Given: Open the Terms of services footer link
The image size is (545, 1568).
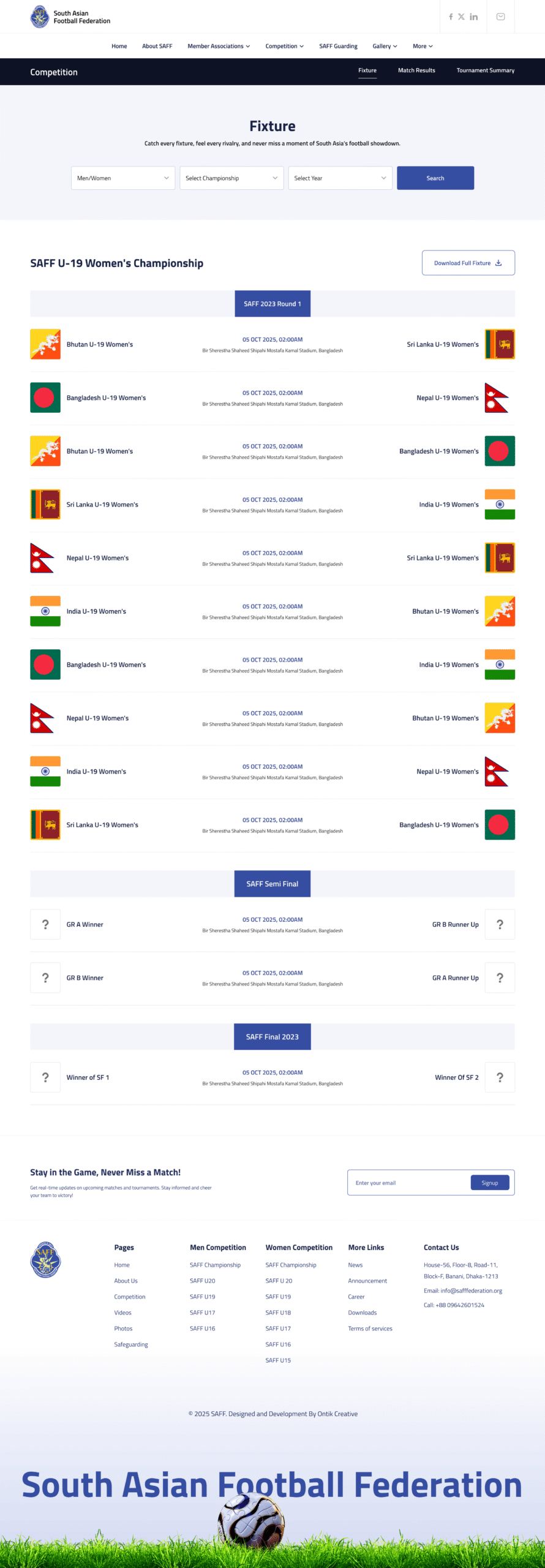Looking at the screenshot, I should (370, 1329).
